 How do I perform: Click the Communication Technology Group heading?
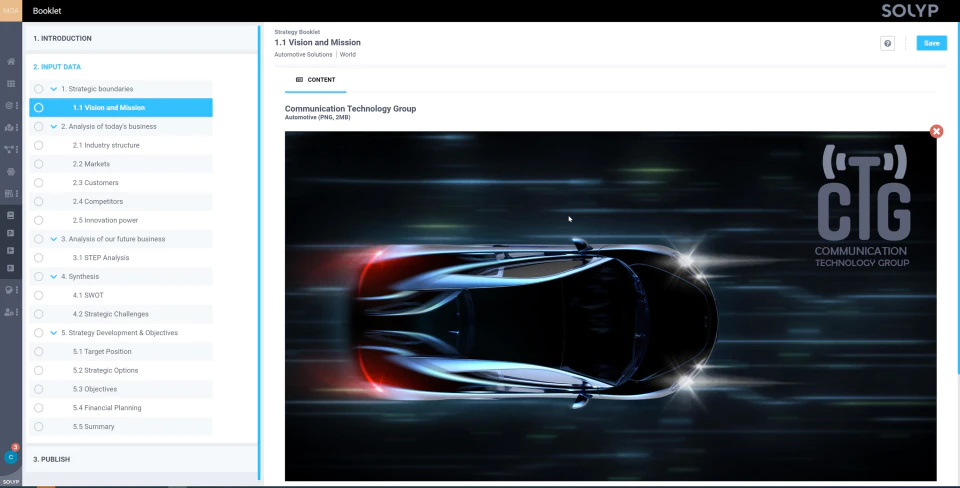coord(350,108)
